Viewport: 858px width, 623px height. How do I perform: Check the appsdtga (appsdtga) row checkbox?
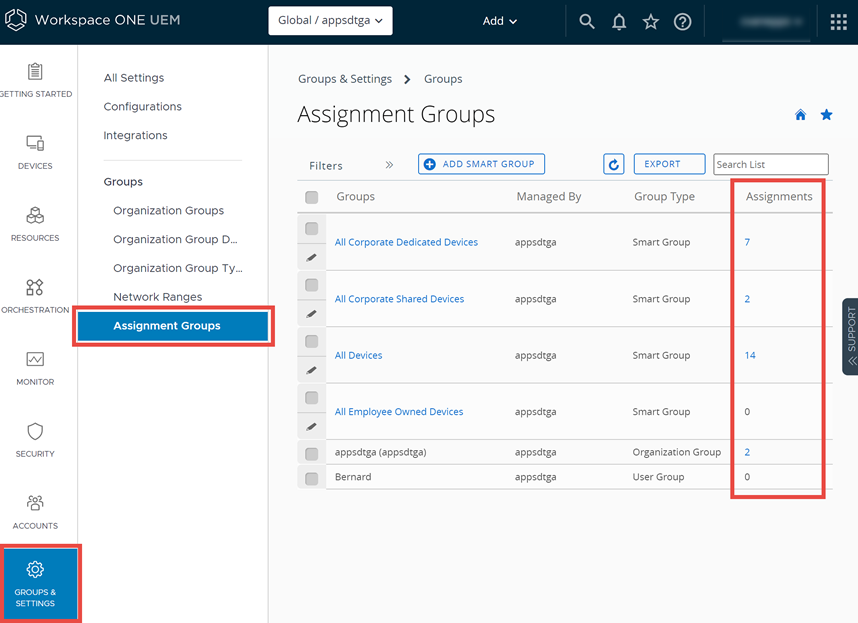pos(311,453)
